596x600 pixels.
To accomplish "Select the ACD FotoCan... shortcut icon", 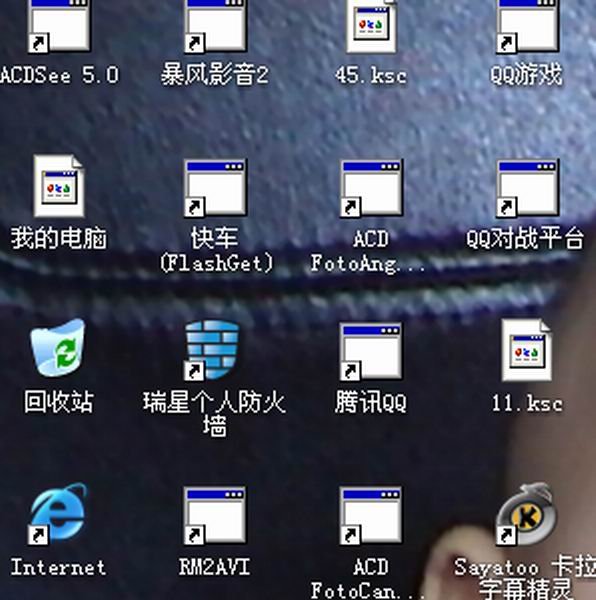I will point(371,515).
